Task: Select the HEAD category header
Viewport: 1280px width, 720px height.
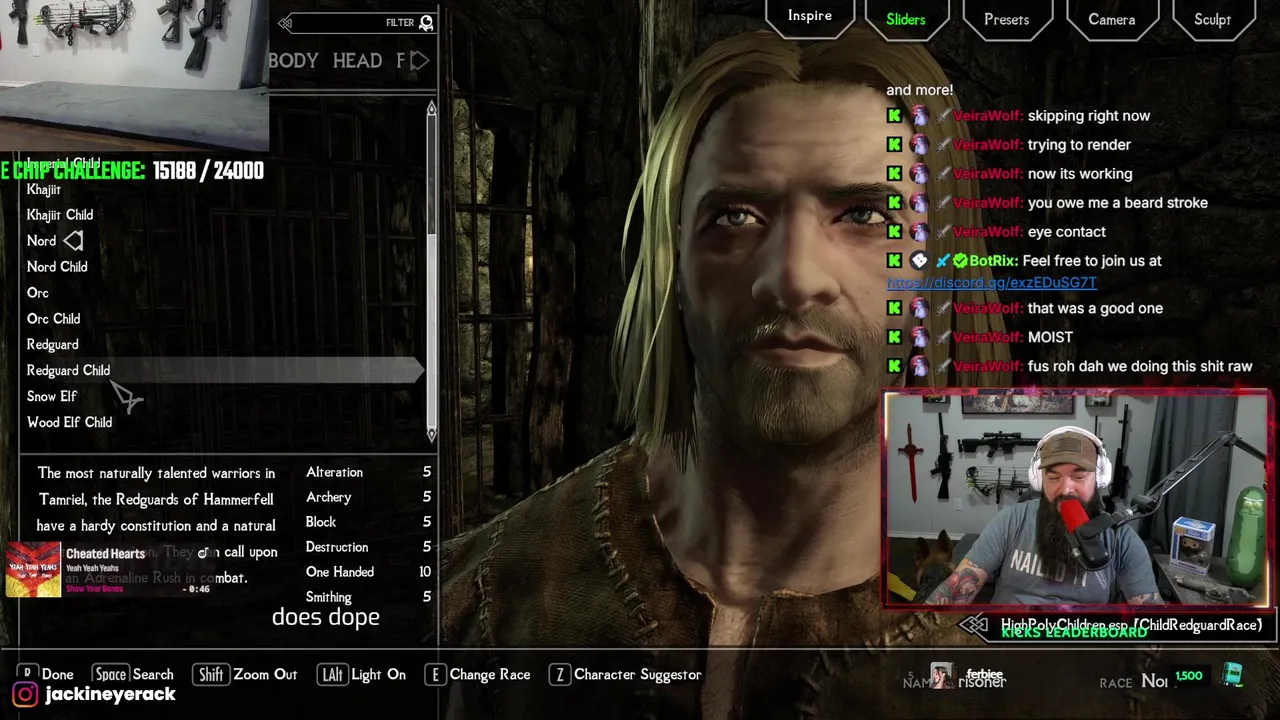Action: tap(357, 61)
